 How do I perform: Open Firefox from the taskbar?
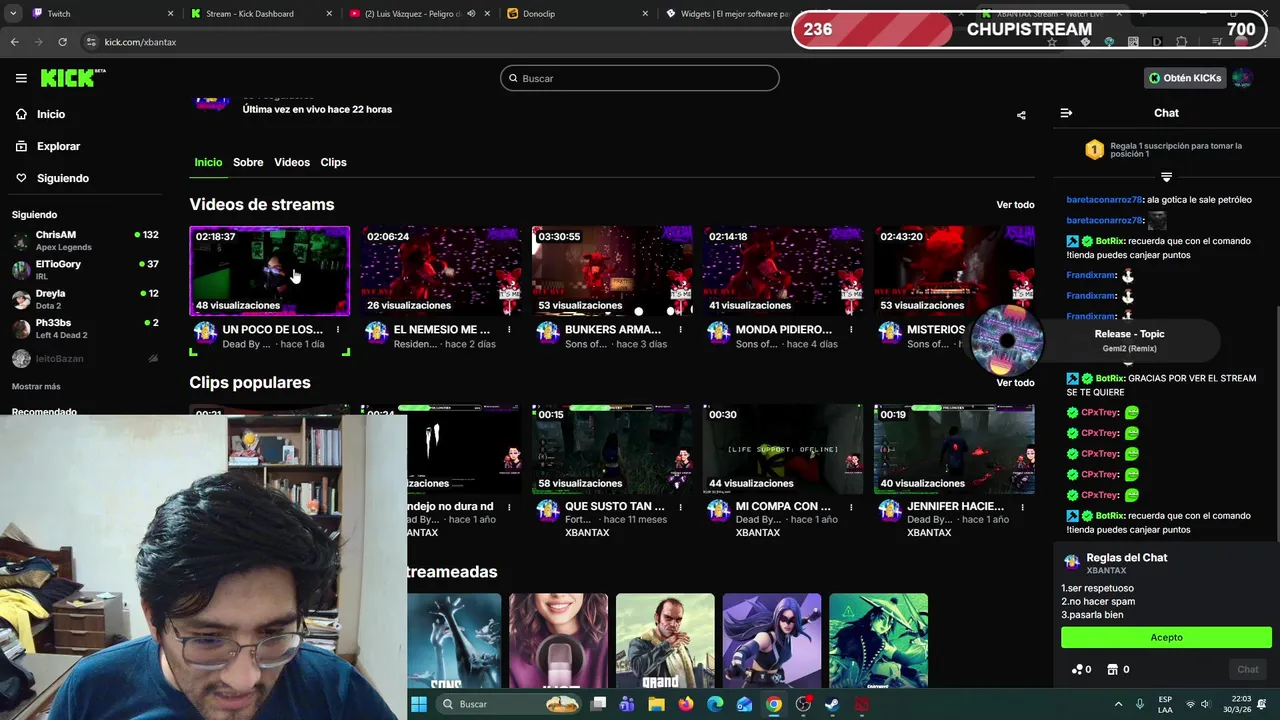point(686,704)
